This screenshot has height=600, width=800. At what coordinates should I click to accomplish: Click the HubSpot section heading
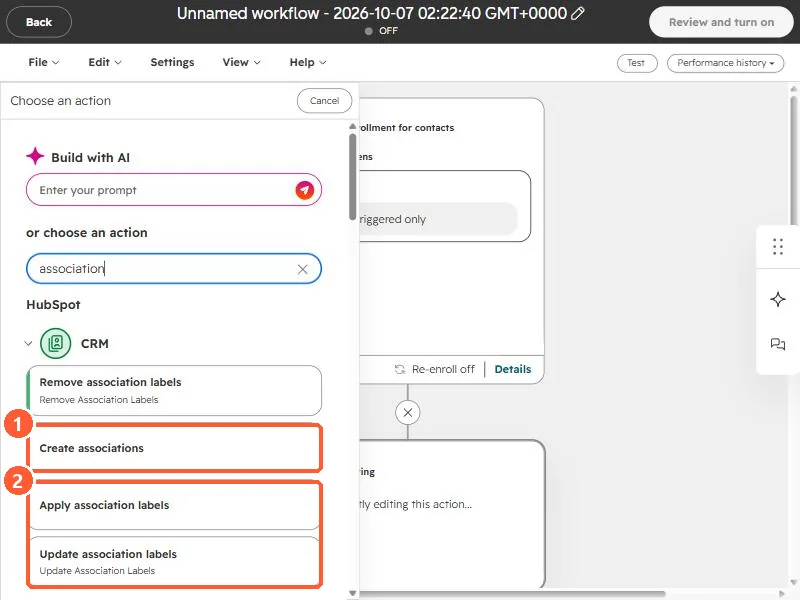53,305
